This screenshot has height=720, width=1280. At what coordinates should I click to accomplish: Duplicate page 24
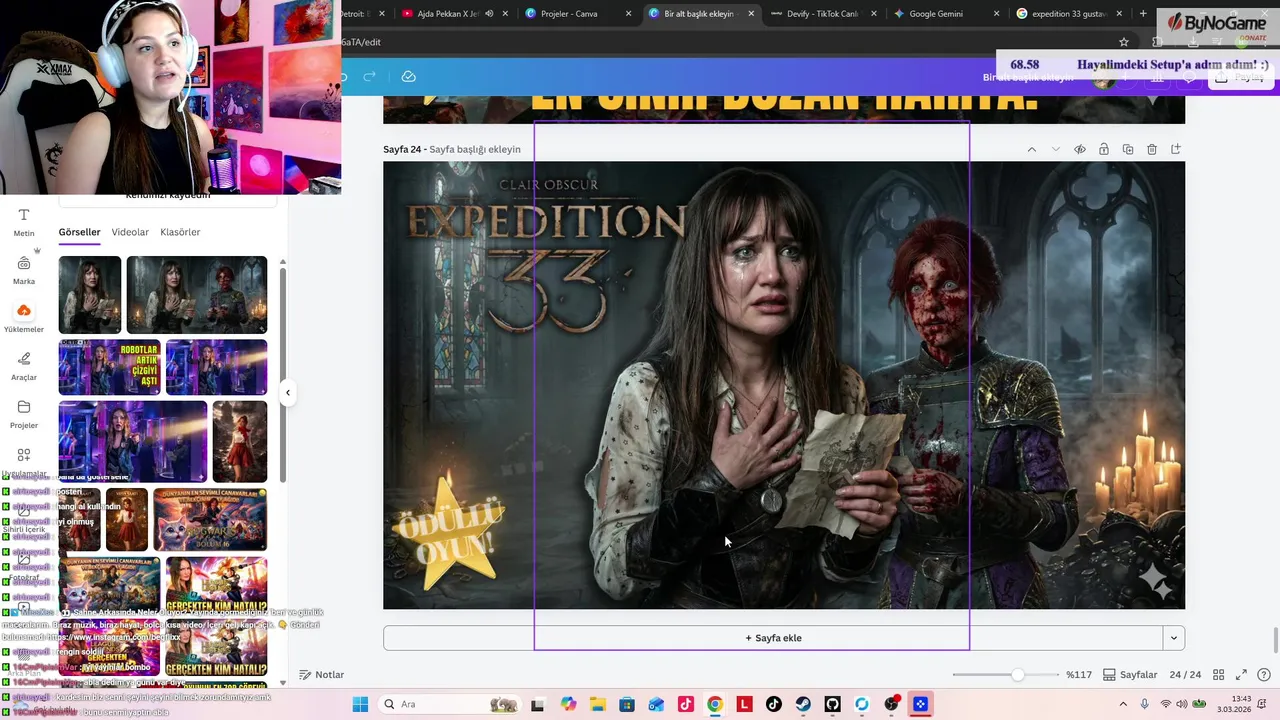tap(1127, 149)
